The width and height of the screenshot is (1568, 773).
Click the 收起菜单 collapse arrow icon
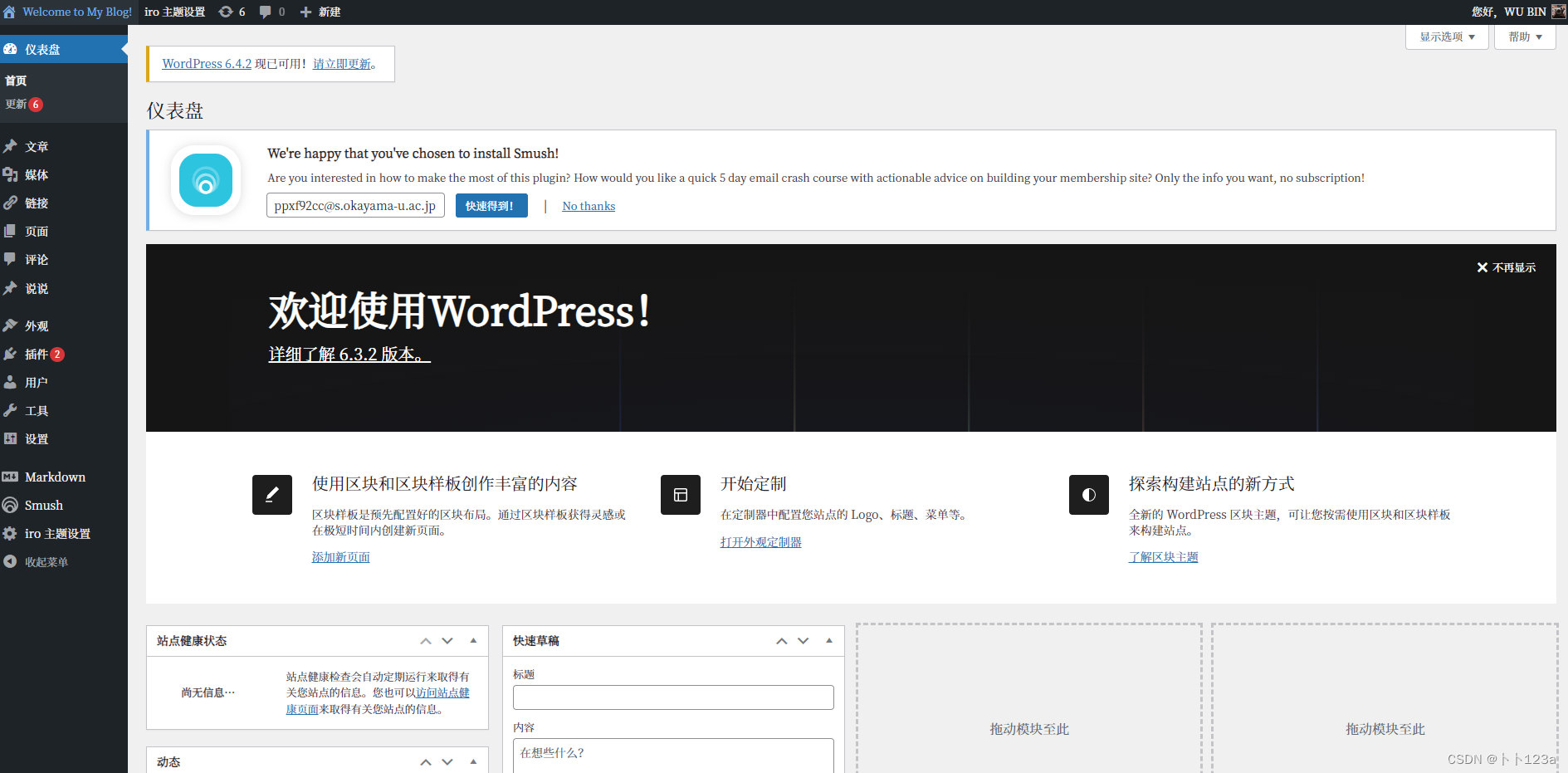[10, 561]
